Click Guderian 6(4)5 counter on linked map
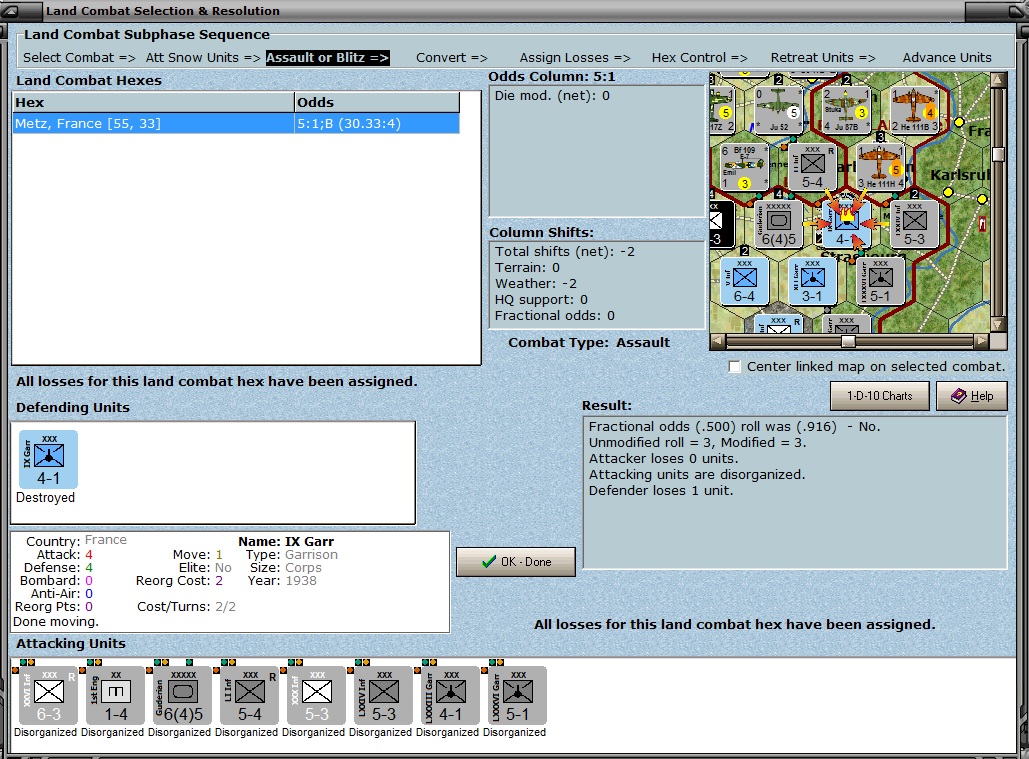The width and height of the screenshot is (1029, 759). [x=778, y=224]
